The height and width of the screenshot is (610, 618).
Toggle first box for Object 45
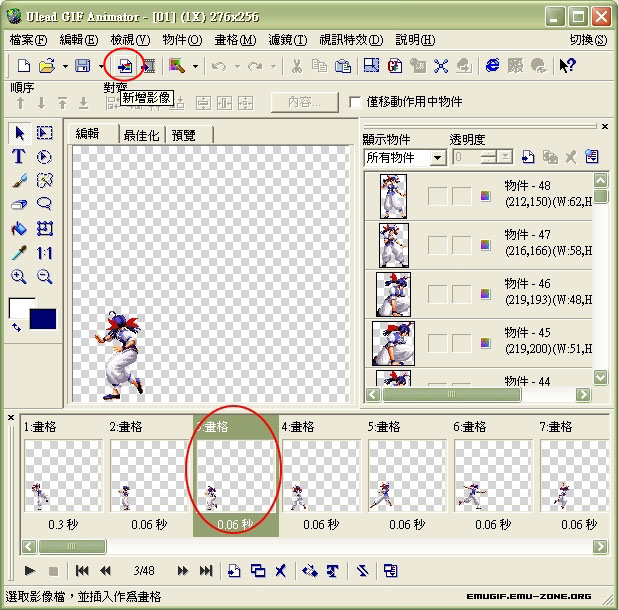tap(437, 343)
